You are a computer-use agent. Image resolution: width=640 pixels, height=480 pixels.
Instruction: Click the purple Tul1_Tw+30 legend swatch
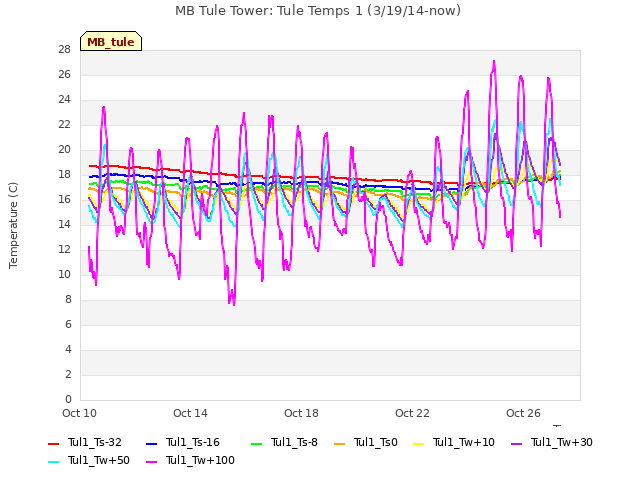[517, 443]
